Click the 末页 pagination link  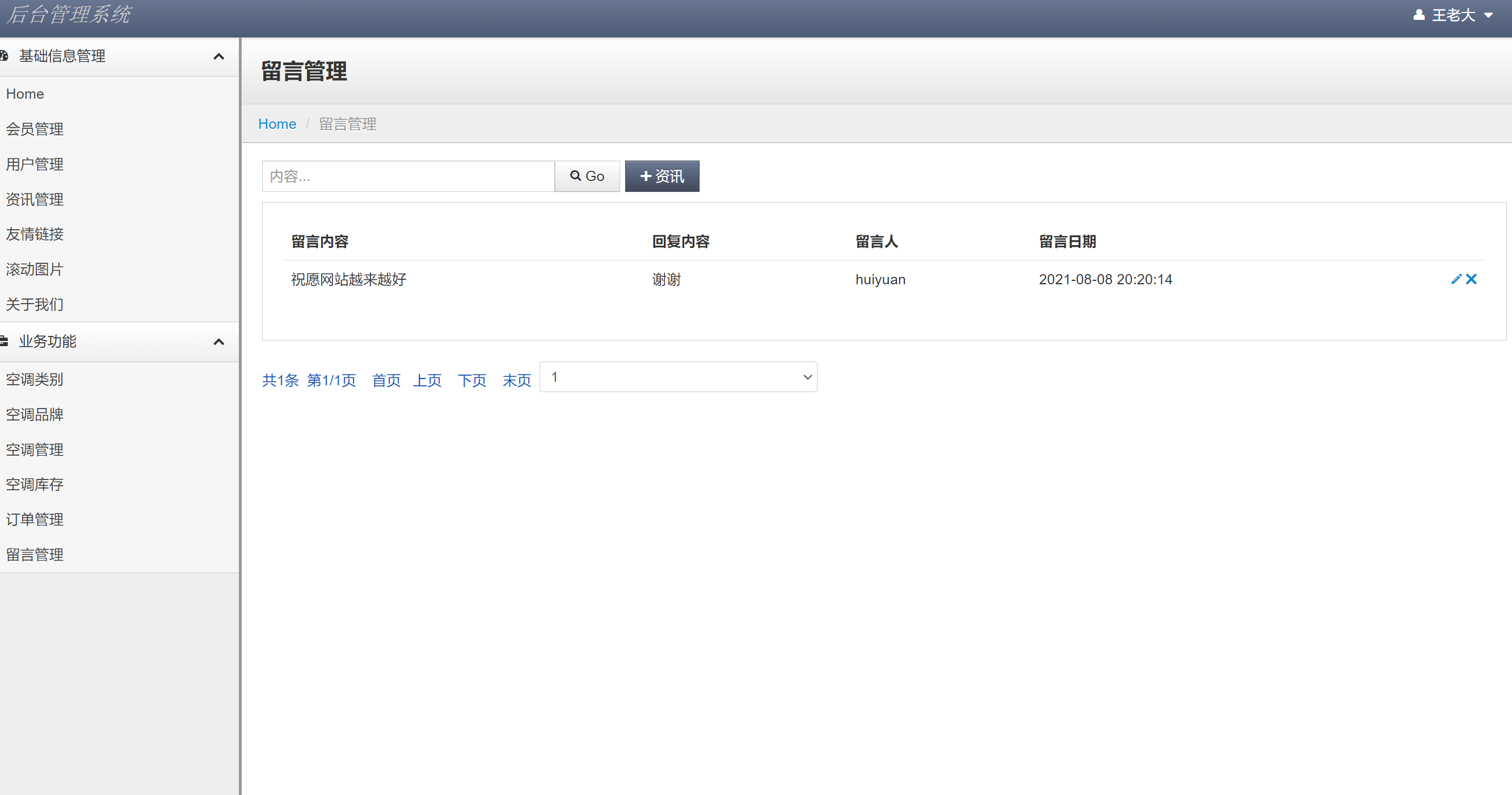click(x=516, y=380)
